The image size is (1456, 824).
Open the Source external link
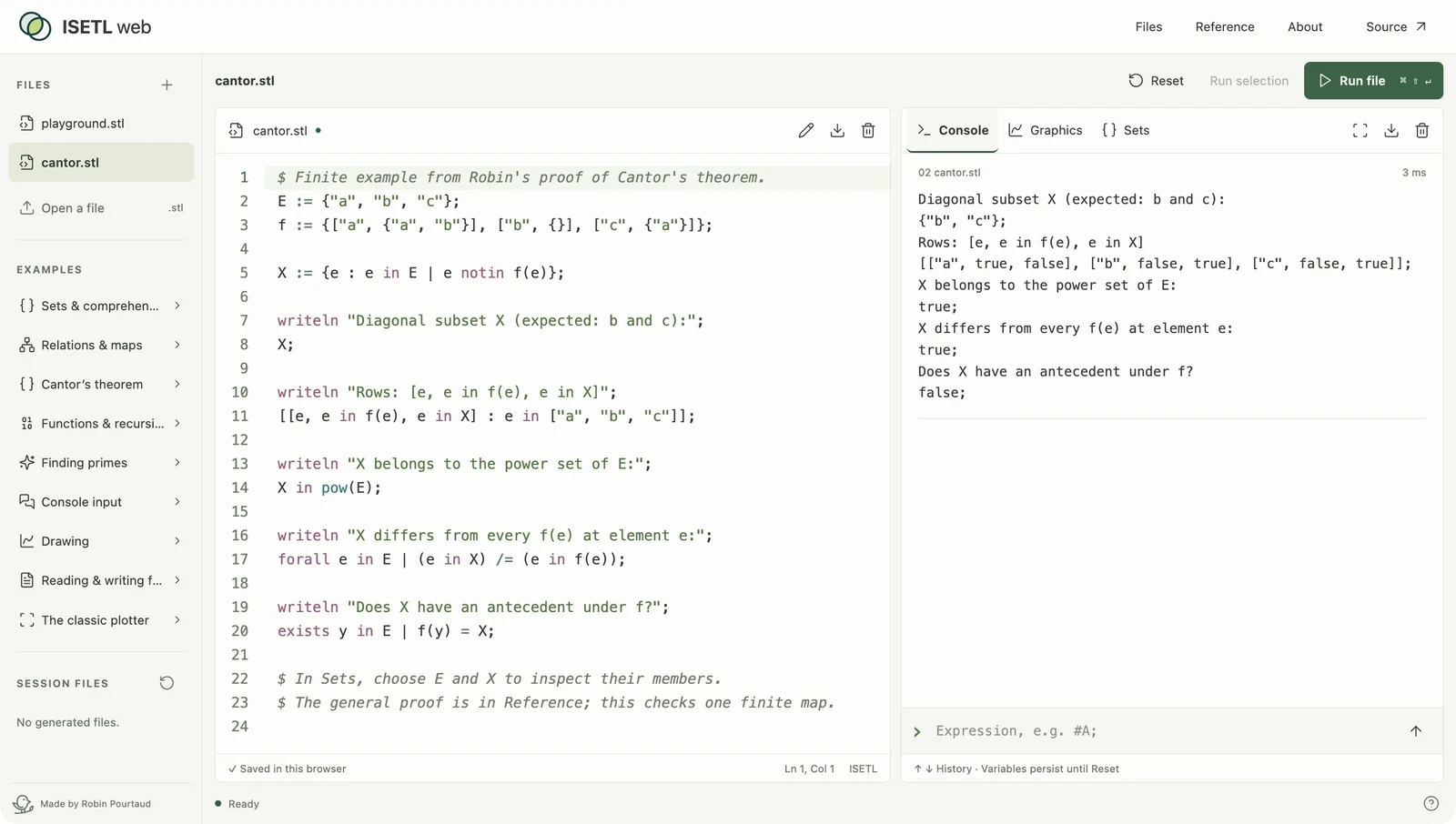(x=1396, y=26)
